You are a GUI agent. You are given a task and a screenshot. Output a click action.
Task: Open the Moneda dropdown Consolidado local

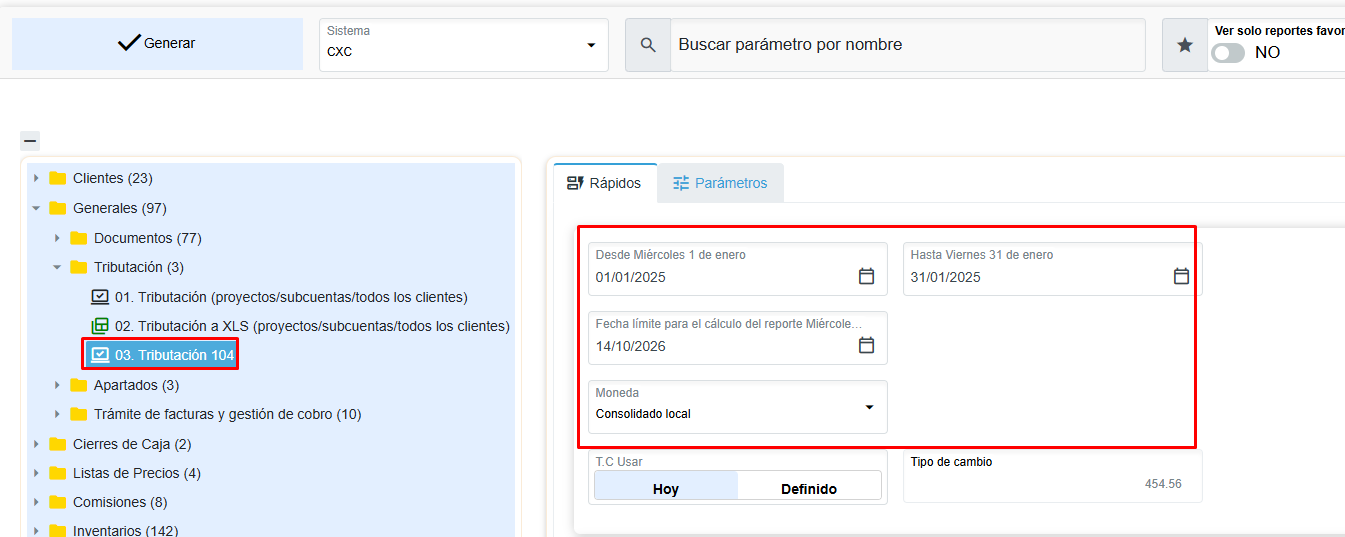coord(738,407)
